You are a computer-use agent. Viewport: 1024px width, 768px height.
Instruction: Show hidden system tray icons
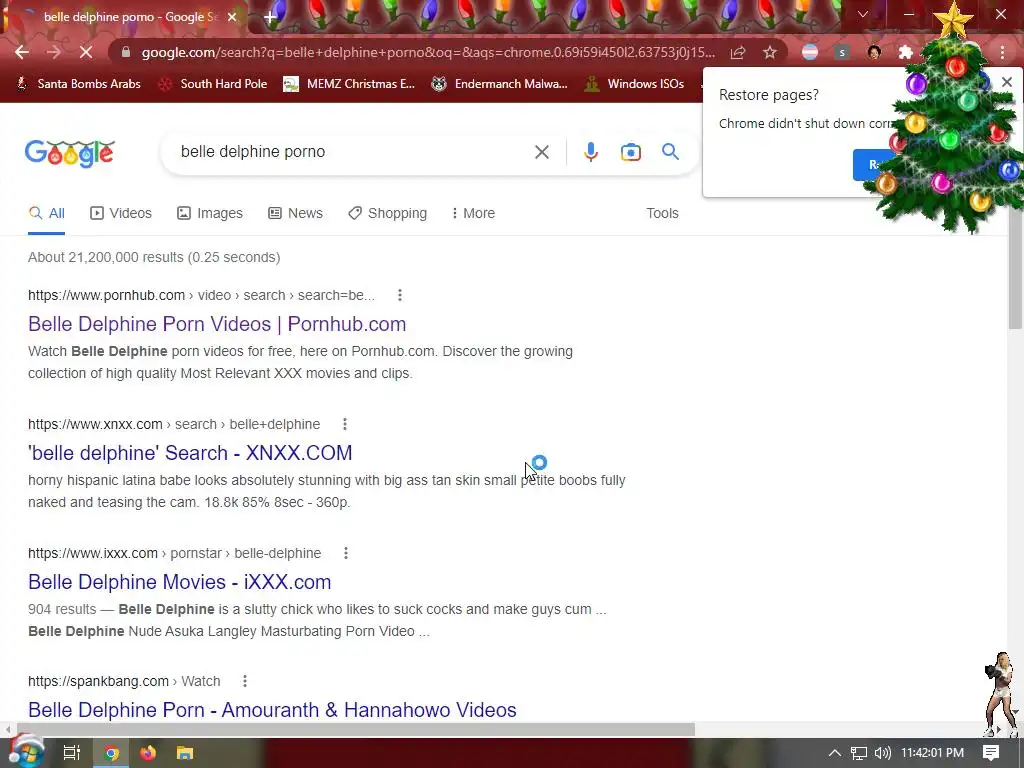pos(834,753)
